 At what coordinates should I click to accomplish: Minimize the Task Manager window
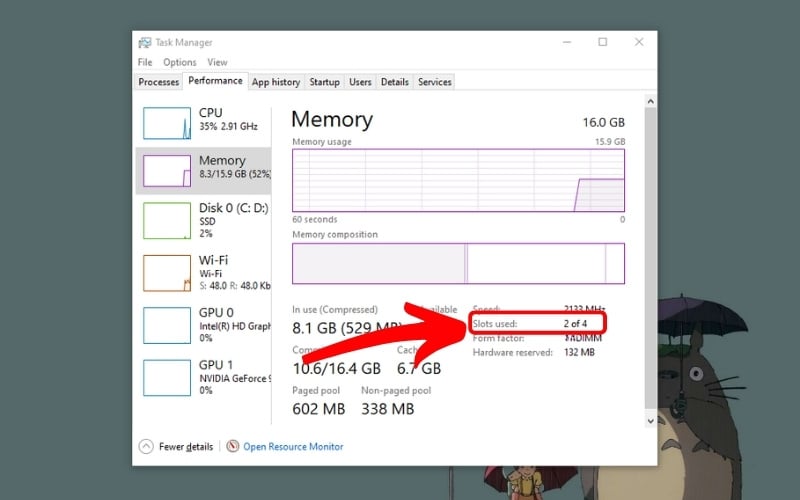(x=567, y=42)
